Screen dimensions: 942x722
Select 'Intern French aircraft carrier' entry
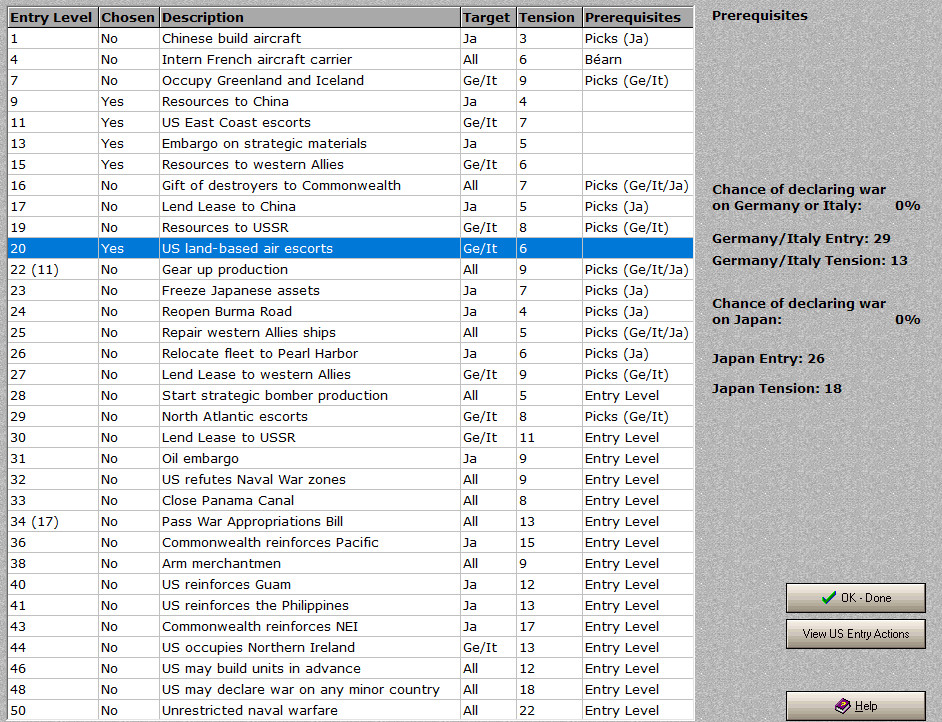click(350, 59)
